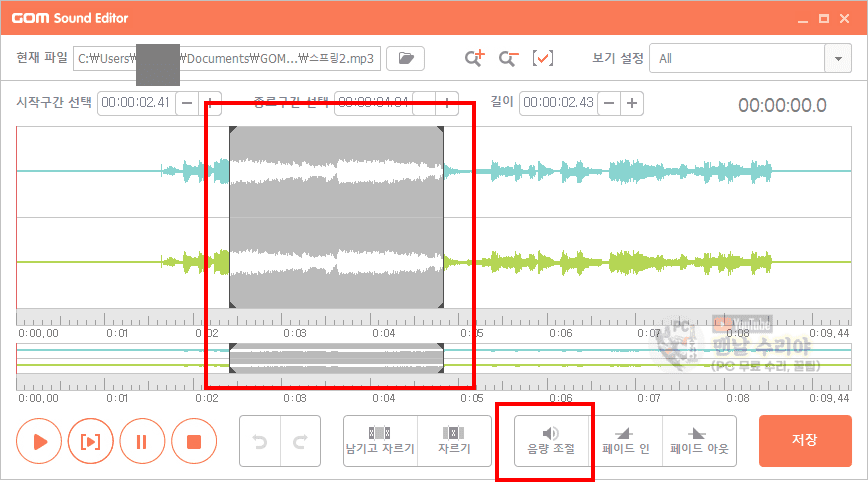Open file browser with folder icon
The image size is (868, 482).
tap(405, 58)
